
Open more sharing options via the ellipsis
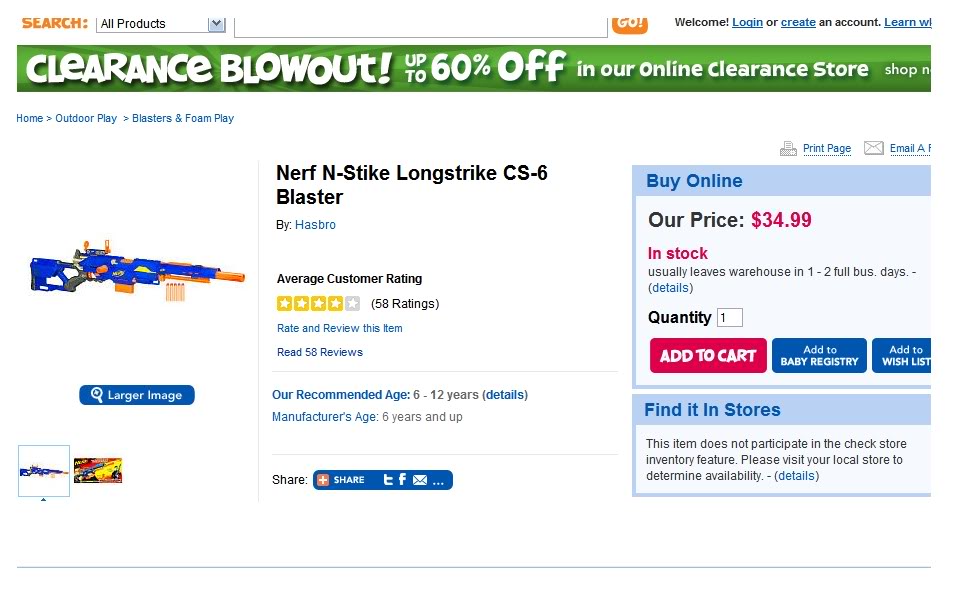click(x=438, y=481)
